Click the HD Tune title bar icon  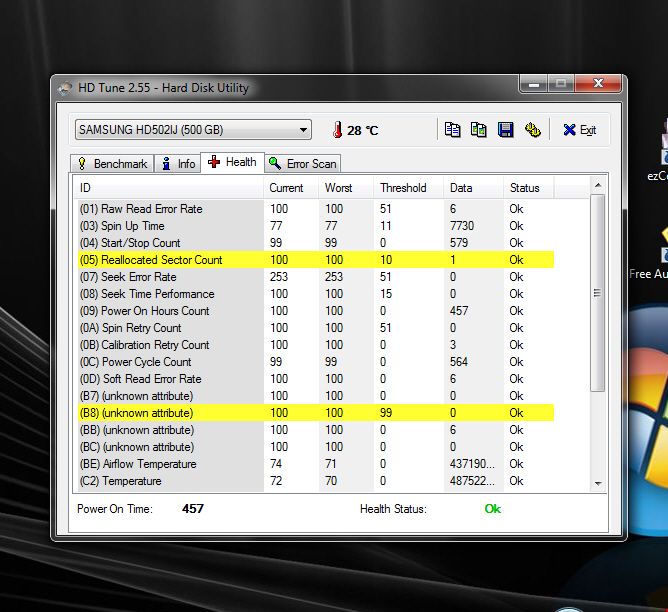point(65,88)
